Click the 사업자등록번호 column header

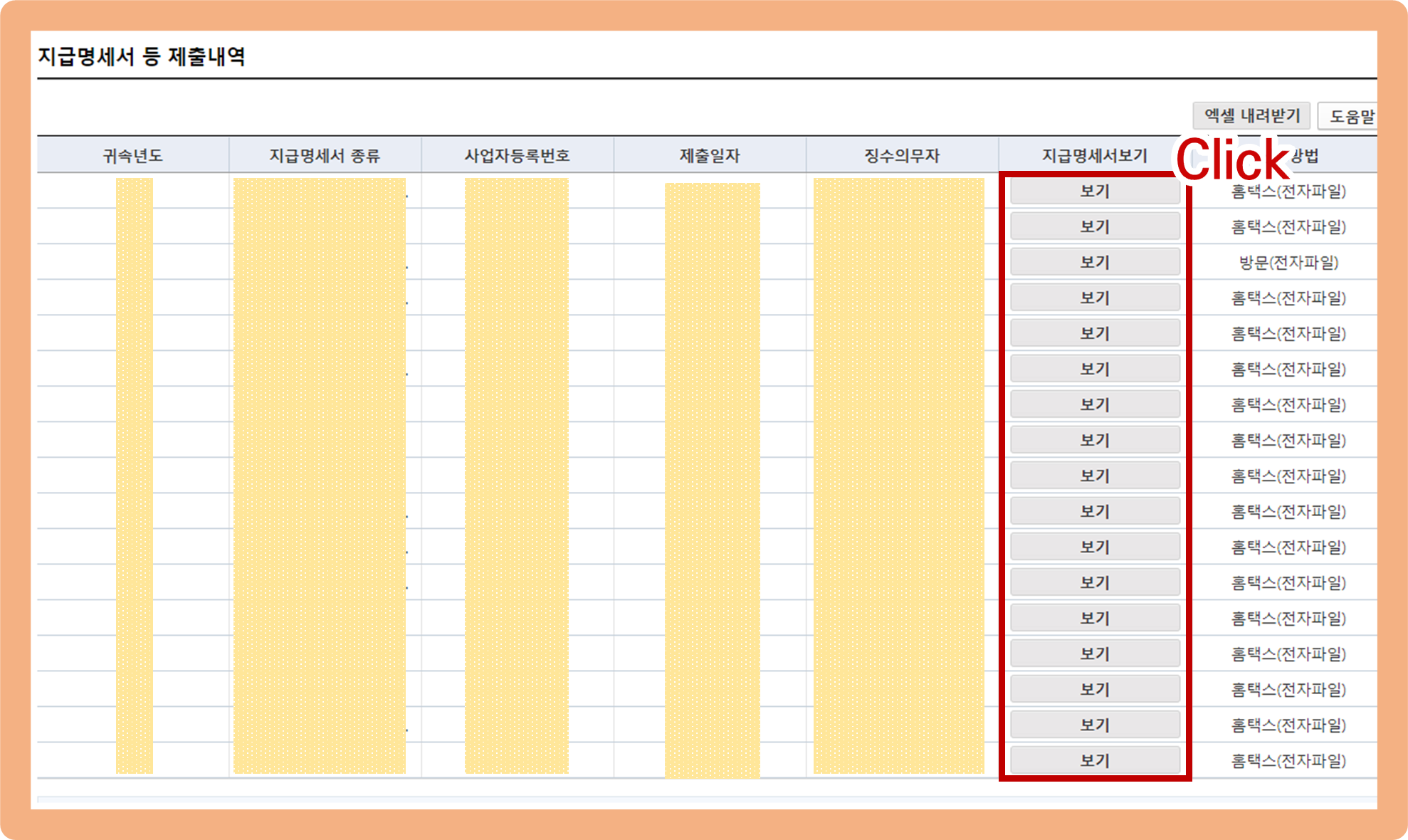[518, 155]
